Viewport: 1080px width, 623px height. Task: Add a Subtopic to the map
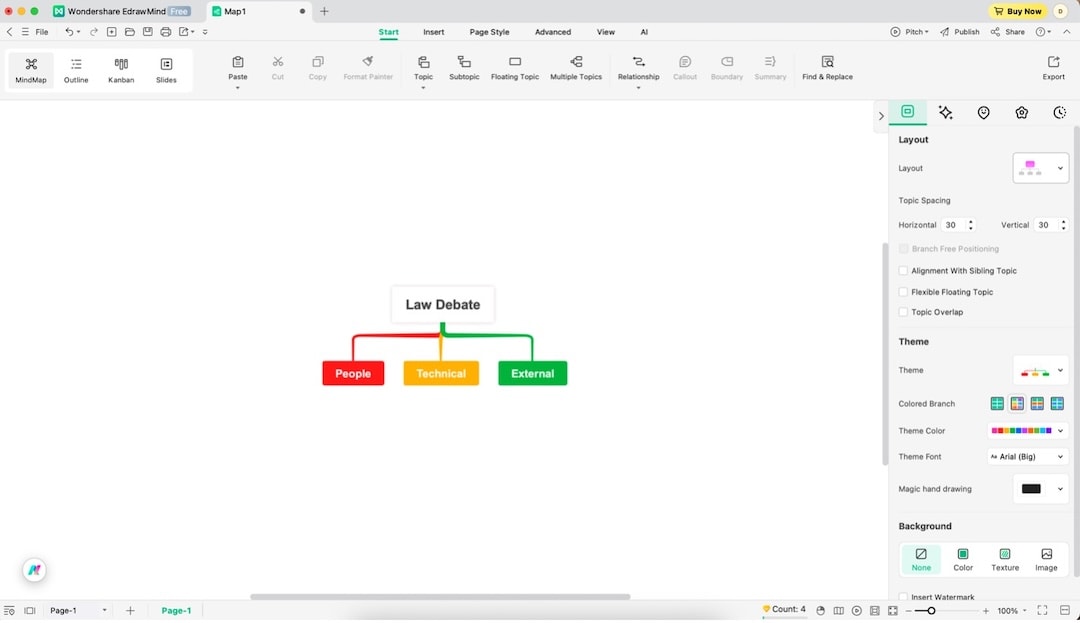pos(463,68)
